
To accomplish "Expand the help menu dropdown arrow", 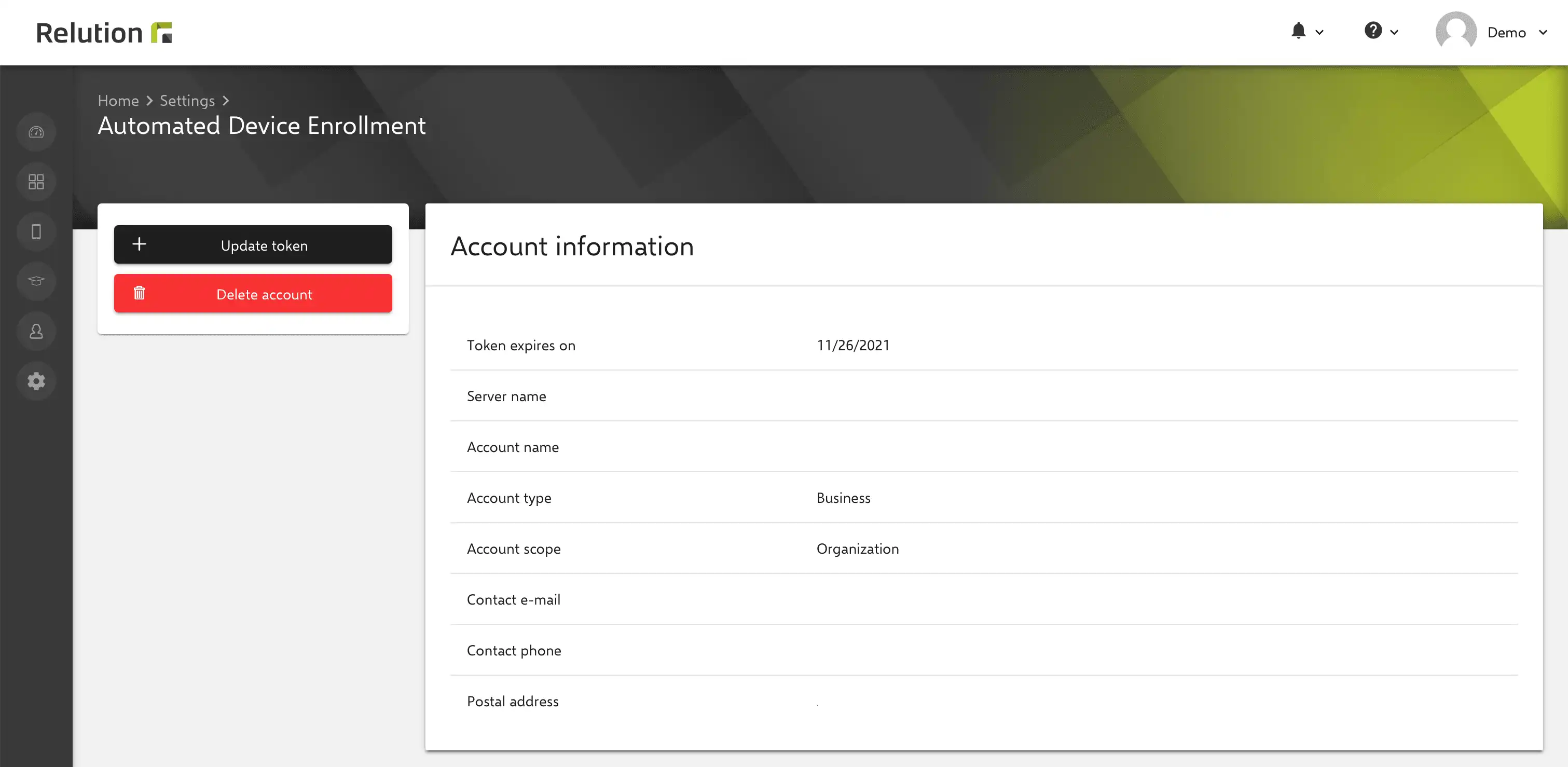I will (x=1394, y=32).
